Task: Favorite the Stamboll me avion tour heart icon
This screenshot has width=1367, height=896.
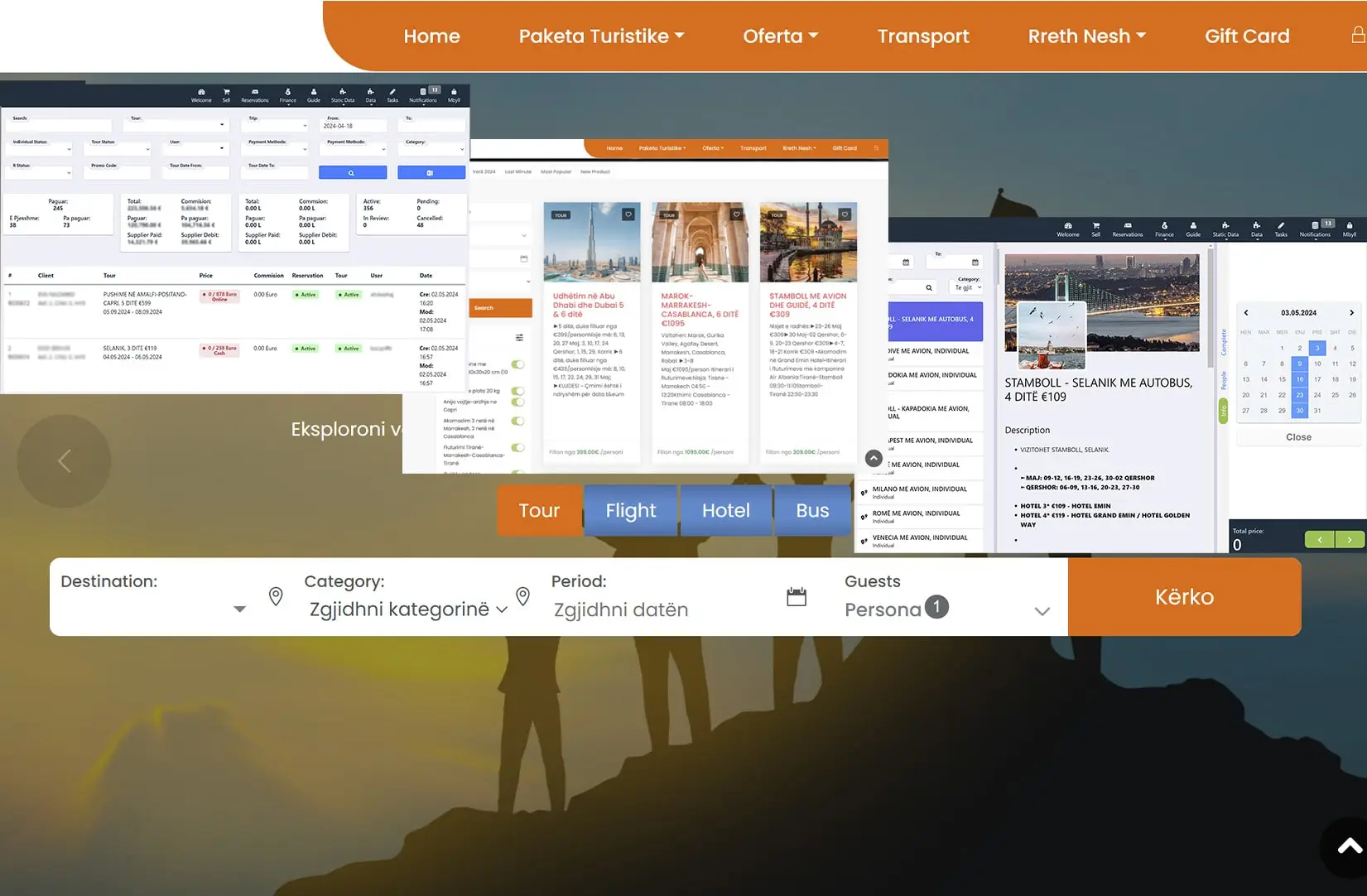Action: [845, 214]
